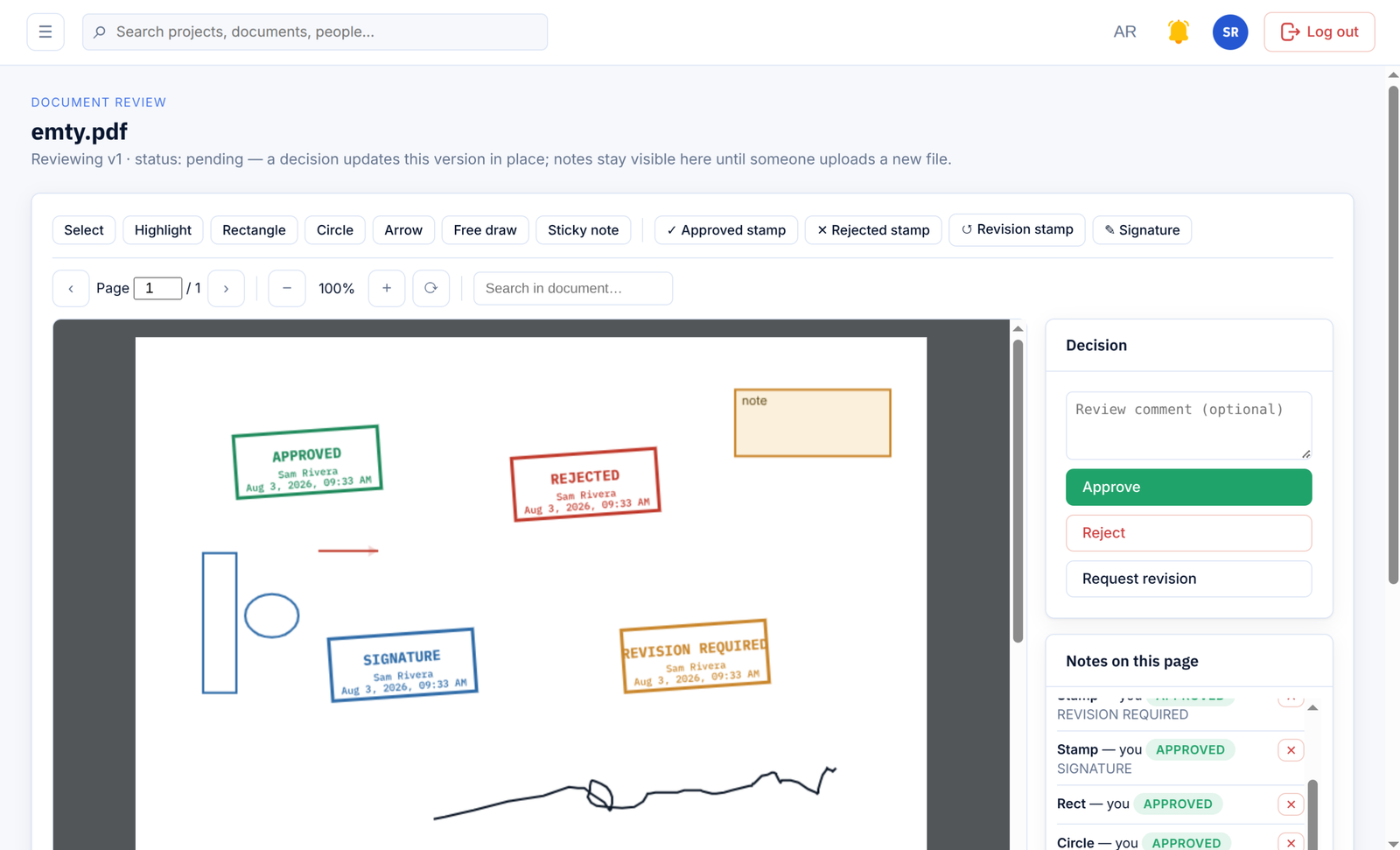The height and width of the screenshot is (850, 1400).
Task: Click the Review comment text area
Action: tap(1188, 425)
